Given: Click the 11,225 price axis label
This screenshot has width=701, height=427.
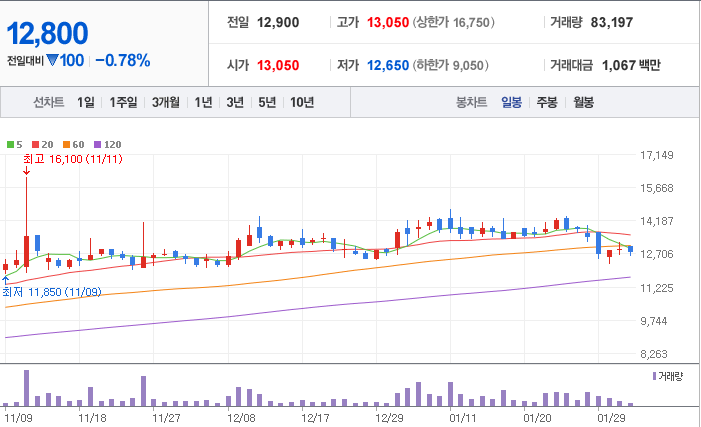Looking at the screenshot, I should (657, 288).
